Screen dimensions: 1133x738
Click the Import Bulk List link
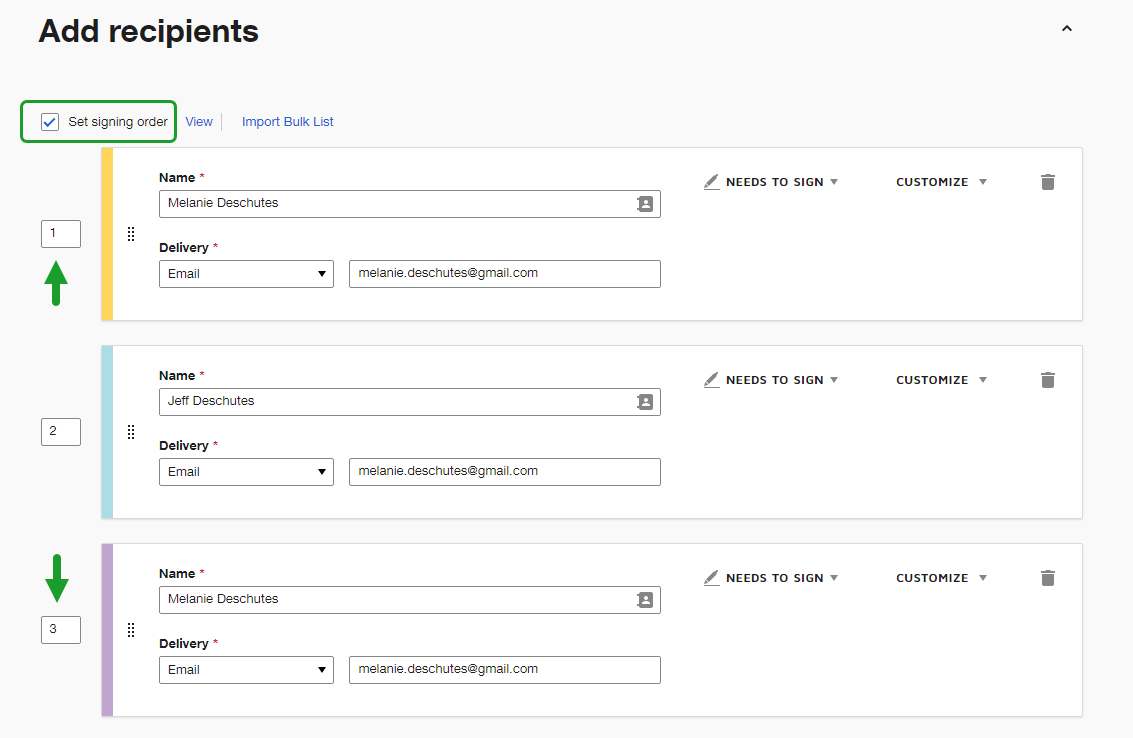pyautogui.click(x=287, y=122)
